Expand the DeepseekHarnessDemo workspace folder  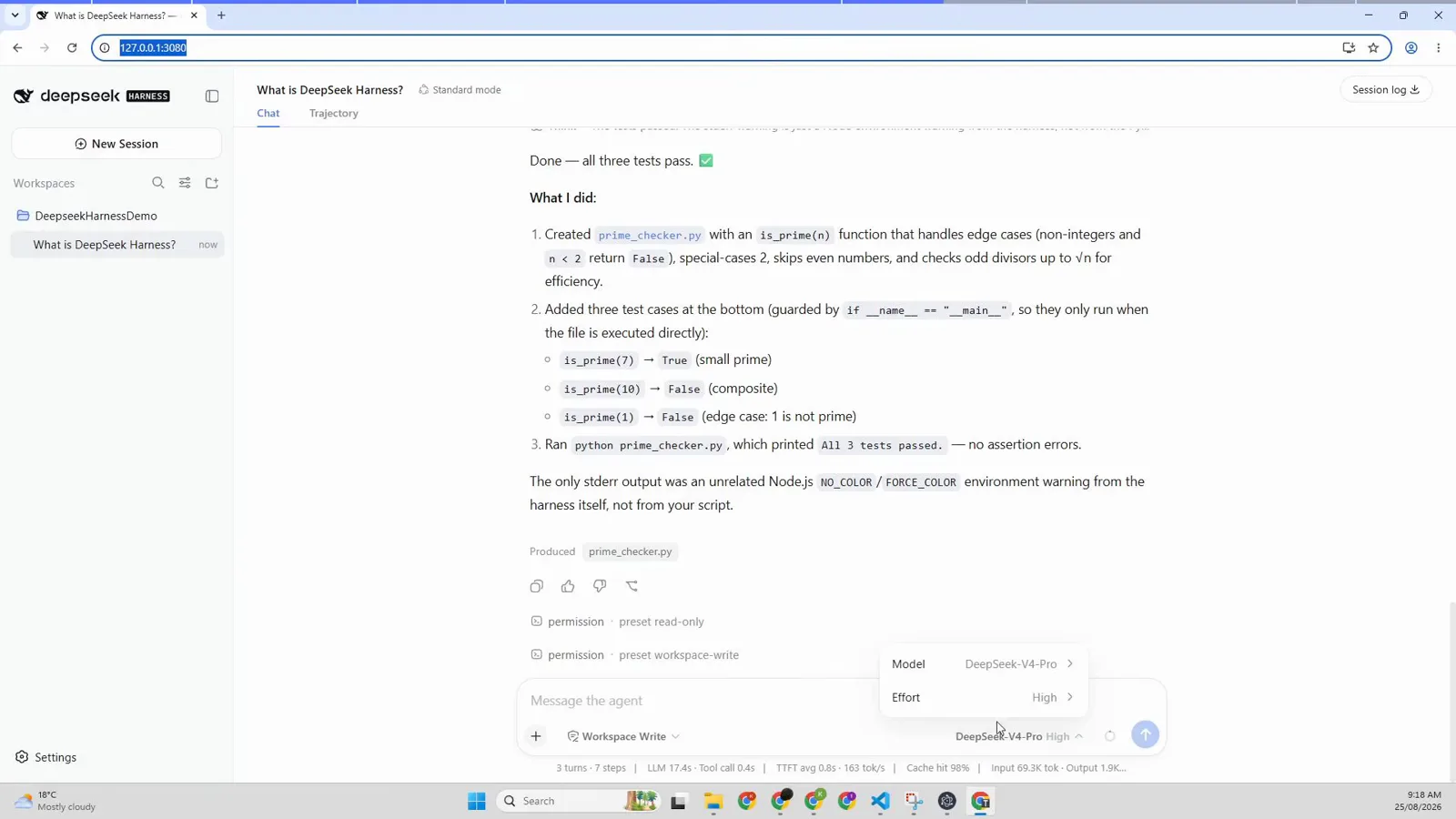(96, 216)
